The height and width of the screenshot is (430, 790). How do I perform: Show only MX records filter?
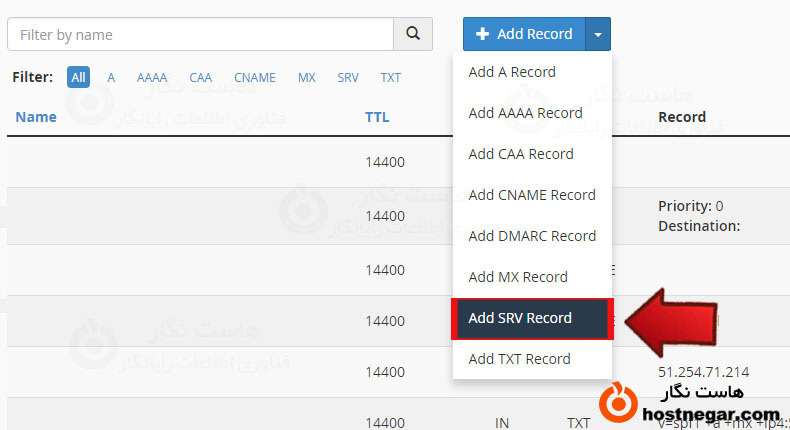coord(306,77)
